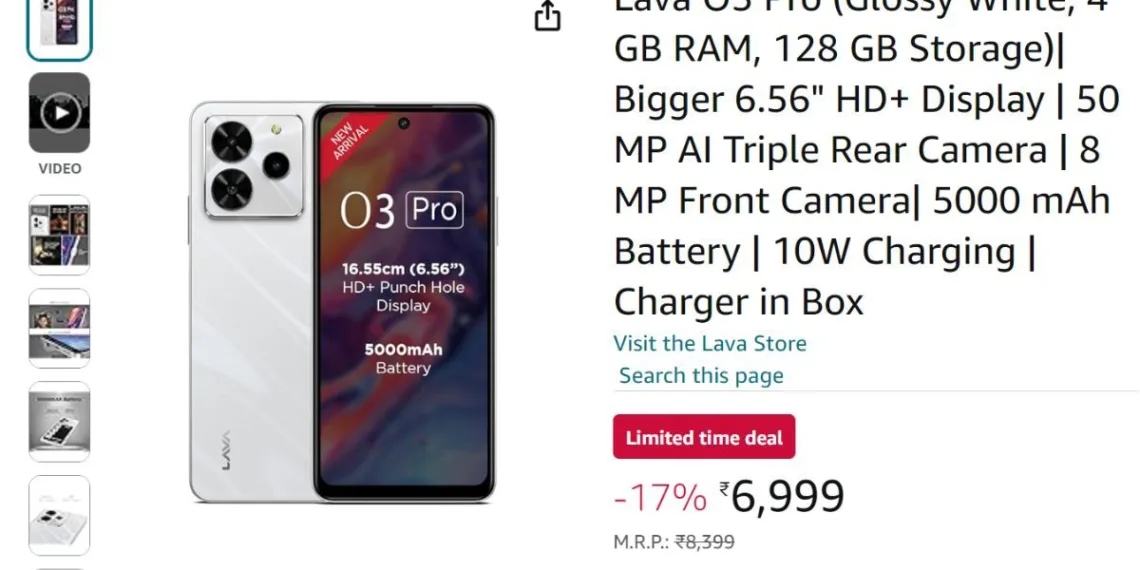Open the feature collage thumbnail below VIDEO
The height and width of the screenshot is (570, 1140).
(60, 234)
